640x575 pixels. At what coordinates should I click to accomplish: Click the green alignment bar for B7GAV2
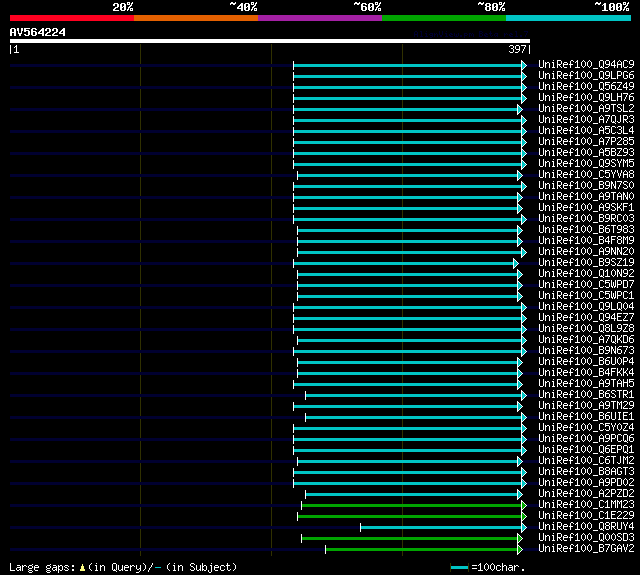coord(422,550)
